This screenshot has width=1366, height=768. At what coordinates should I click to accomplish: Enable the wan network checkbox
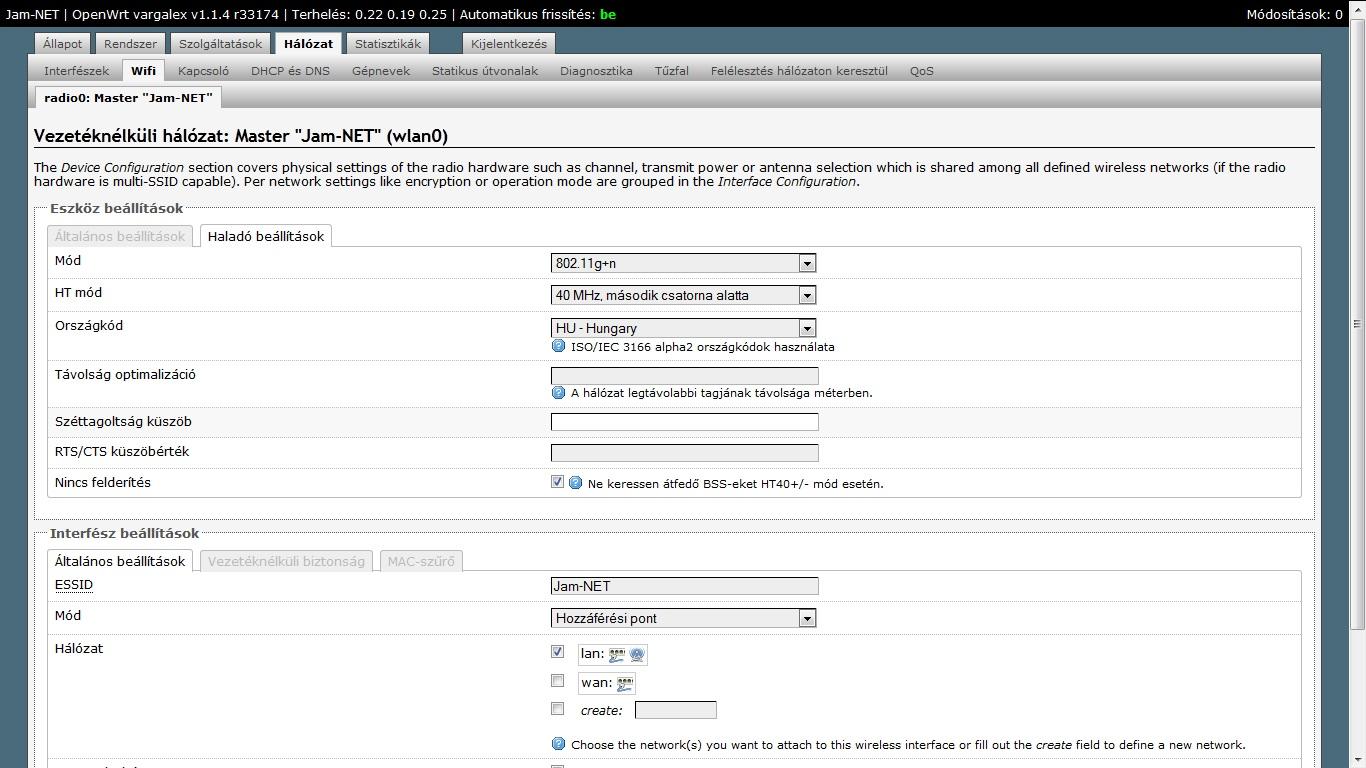(558, 680)
